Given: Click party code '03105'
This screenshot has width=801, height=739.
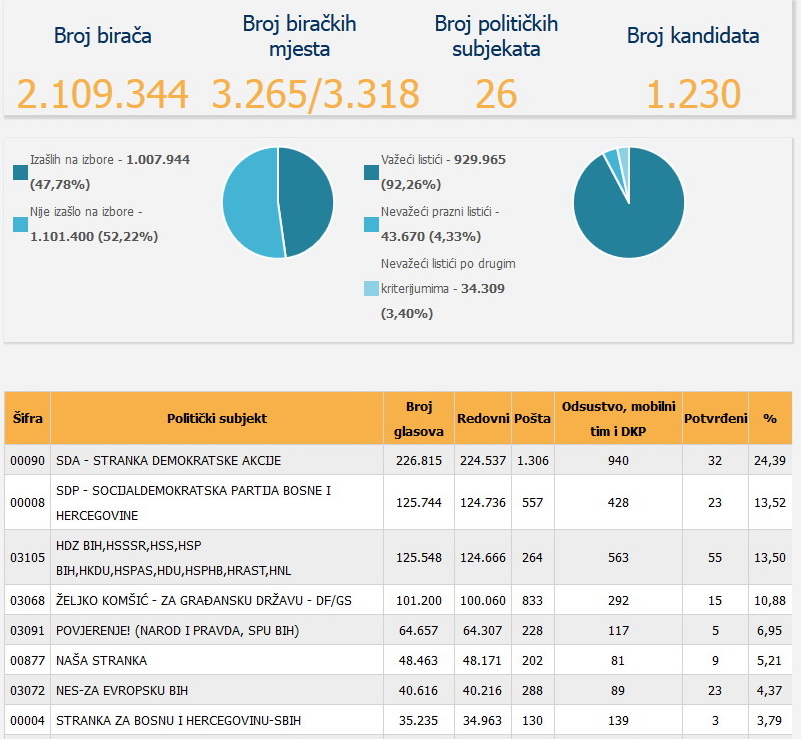Looking at the screenshot, I should point(28,558).
